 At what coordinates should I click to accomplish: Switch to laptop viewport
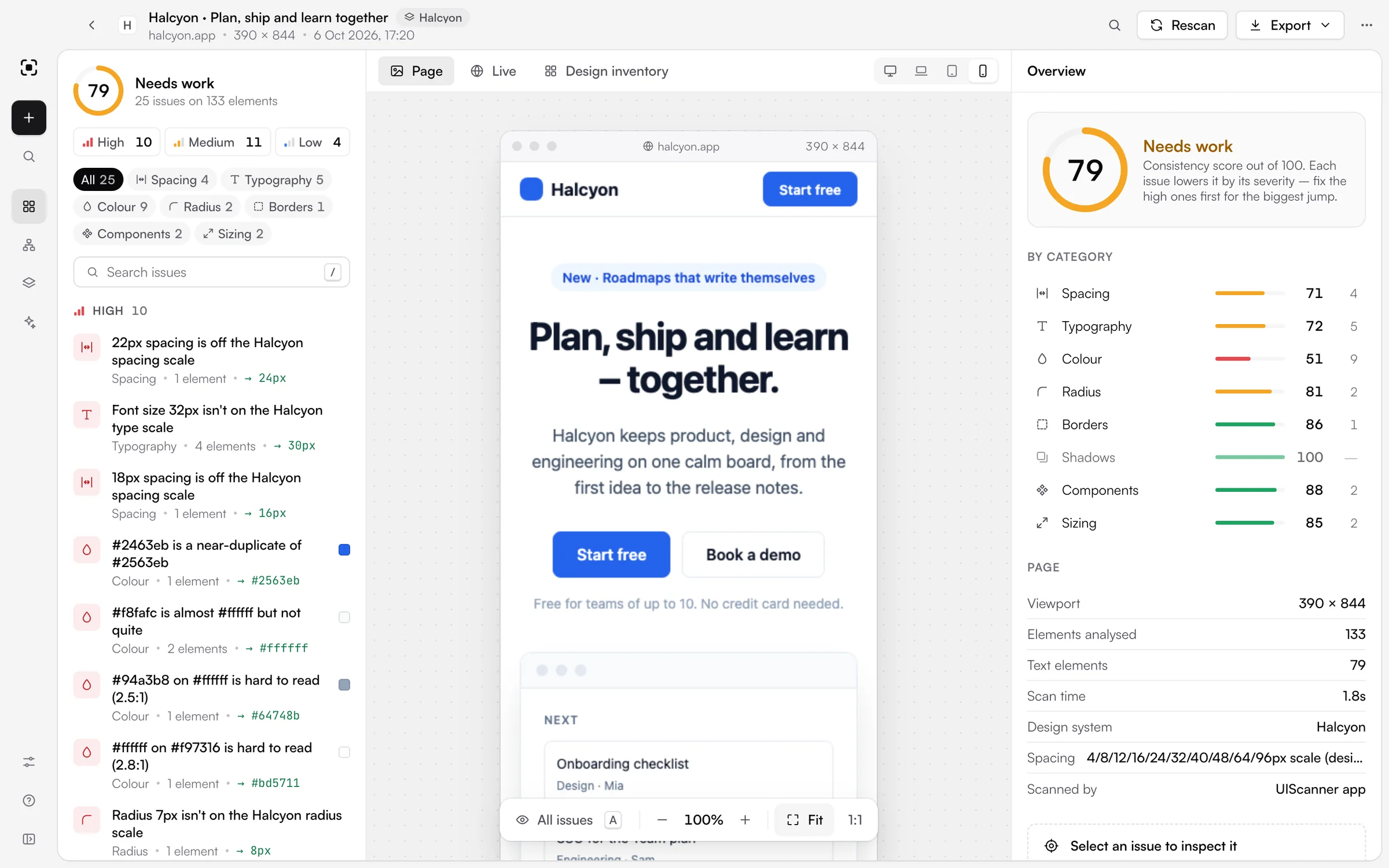921,71
